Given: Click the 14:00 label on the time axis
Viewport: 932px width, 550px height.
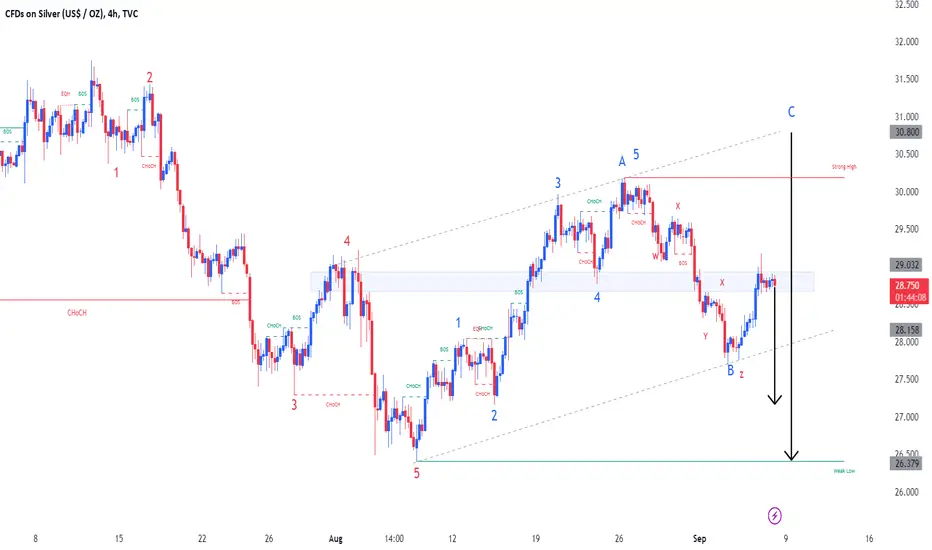Looking at the screenshot, I should click(394, 539).
